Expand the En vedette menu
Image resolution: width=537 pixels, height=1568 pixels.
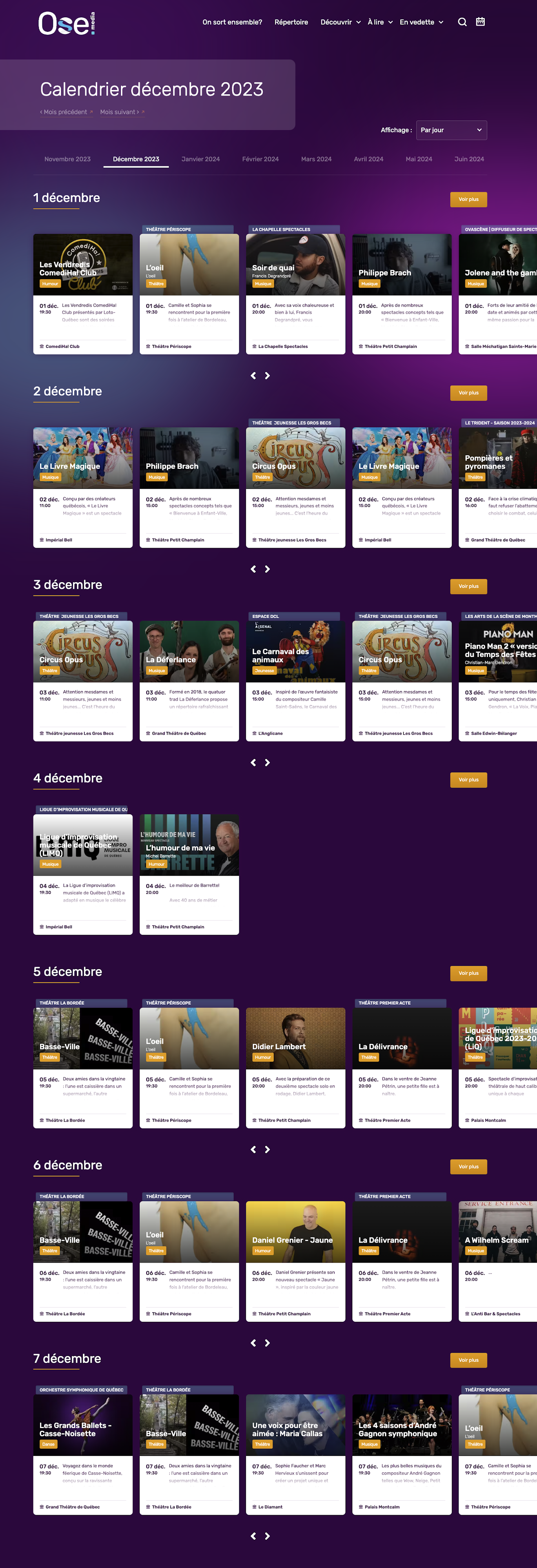click(x=421, y=22)
